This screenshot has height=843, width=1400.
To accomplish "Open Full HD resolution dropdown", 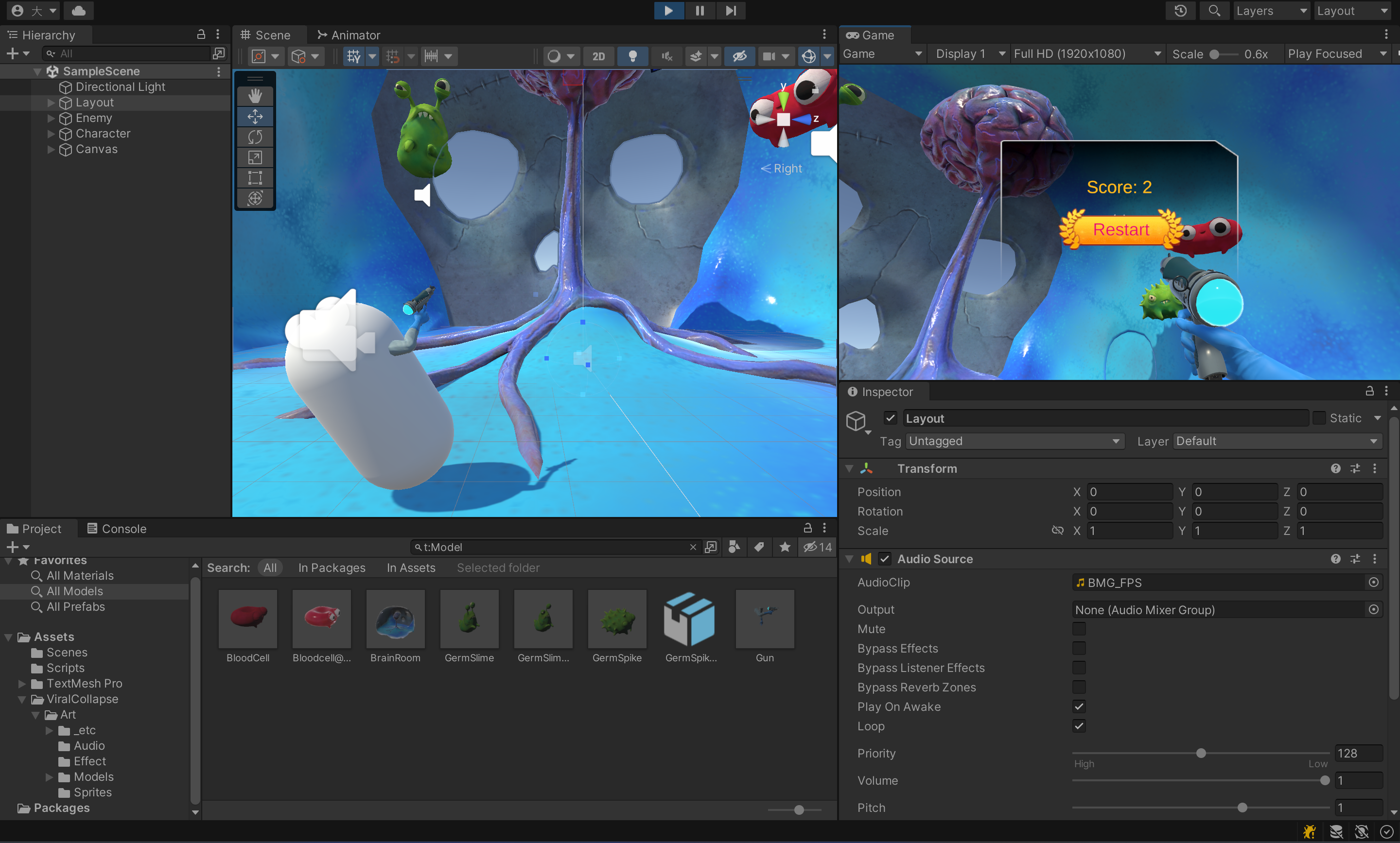I will [1086, 54].
